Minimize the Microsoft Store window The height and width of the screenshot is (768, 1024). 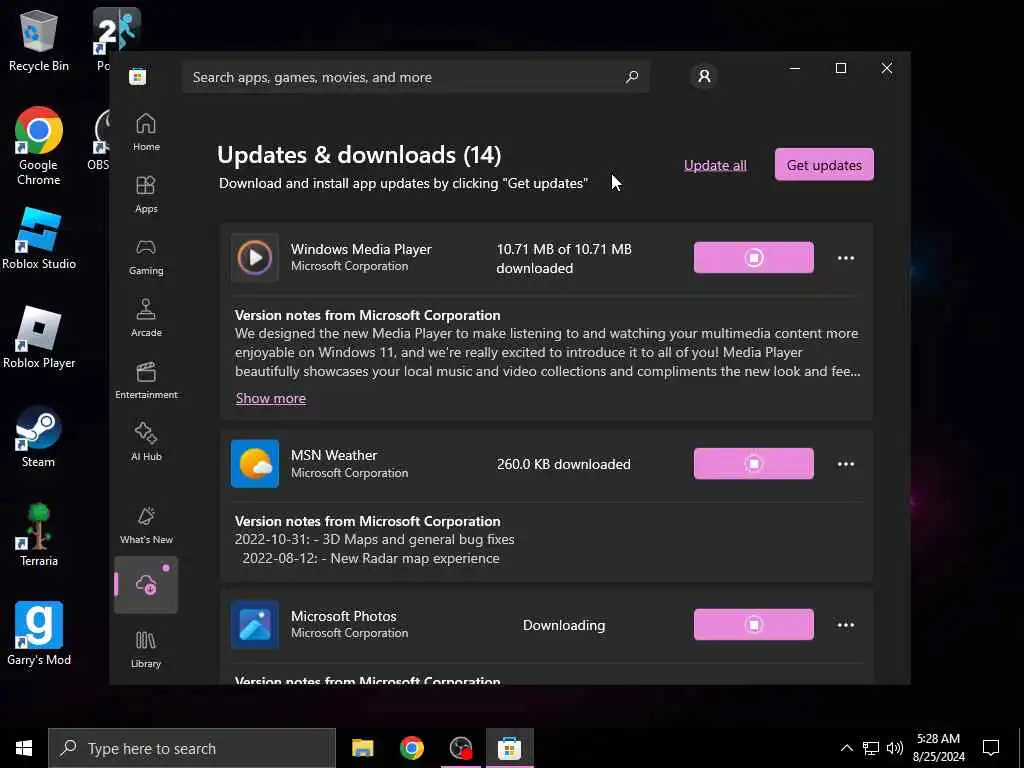795,68
